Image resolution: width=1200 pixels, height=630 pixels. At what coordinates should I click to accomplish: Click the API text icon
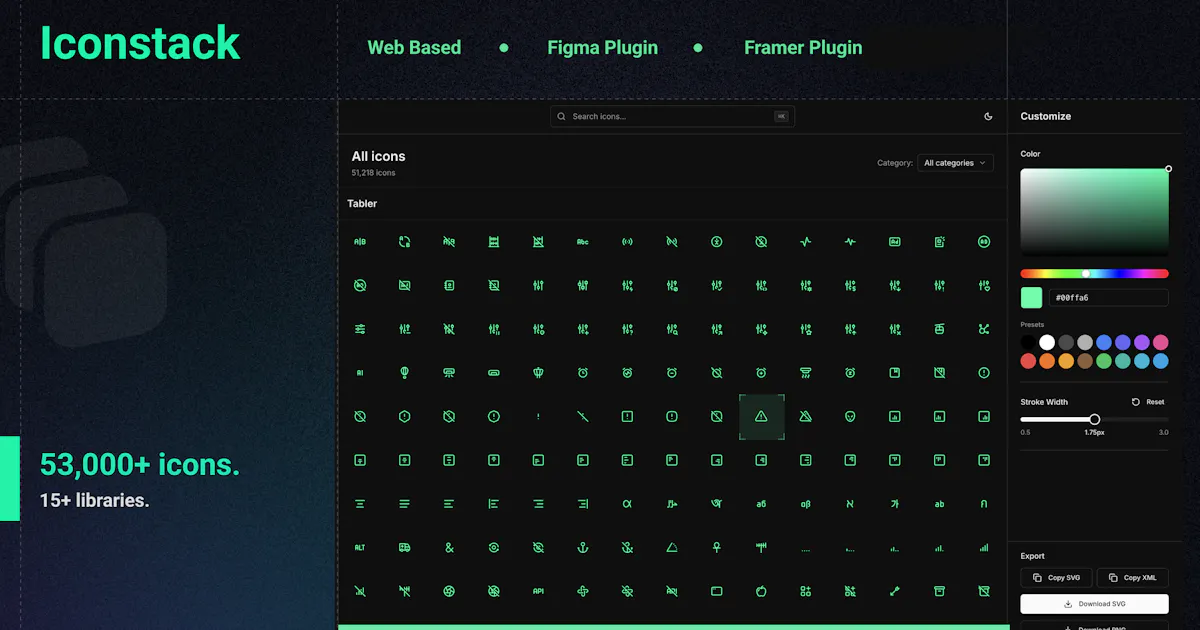(x=538, y=591)
